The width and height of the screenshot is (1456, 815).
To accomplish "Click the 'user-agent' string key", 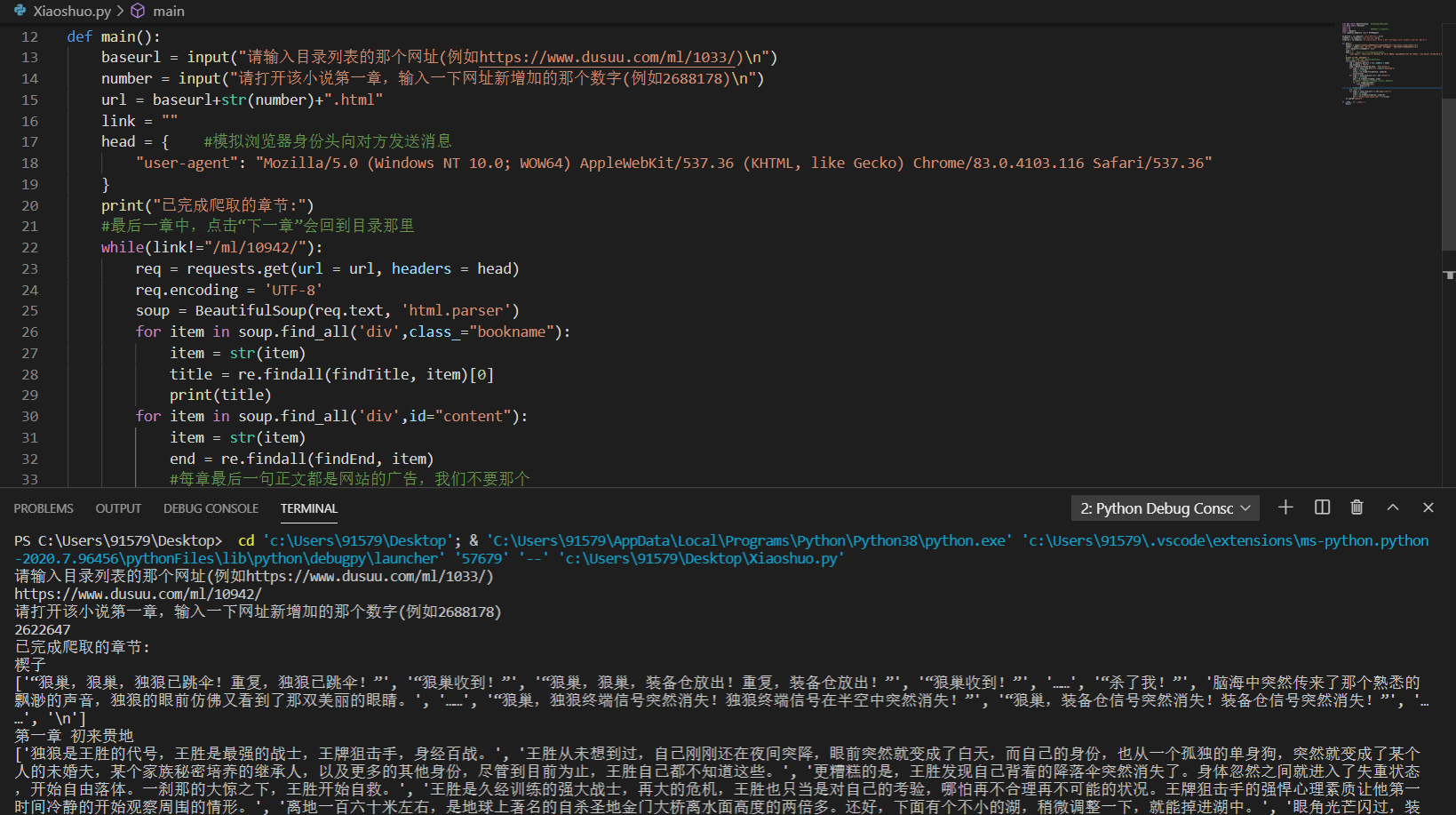I will click(x=187, y=163).
